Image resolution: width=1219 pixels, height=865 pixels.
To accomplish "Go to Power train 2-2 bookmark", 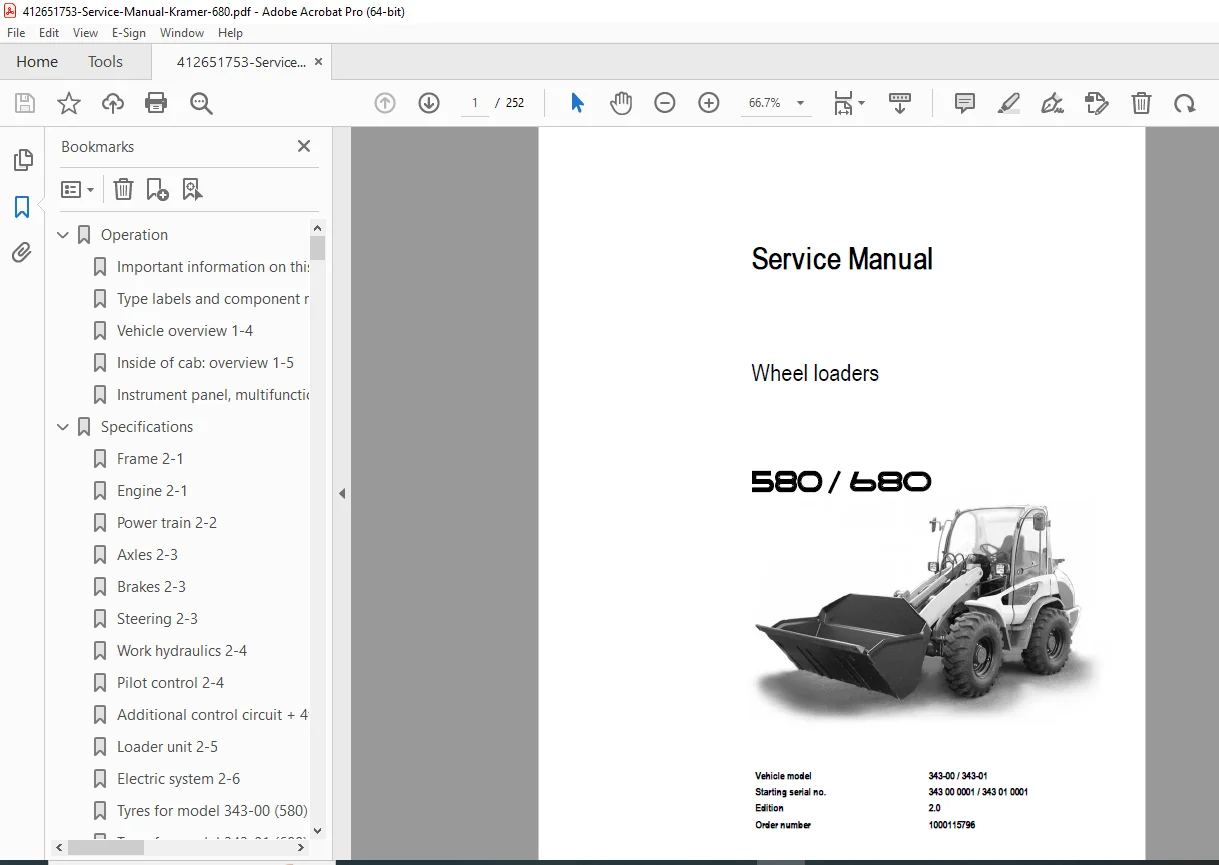I will coord(167,523).
